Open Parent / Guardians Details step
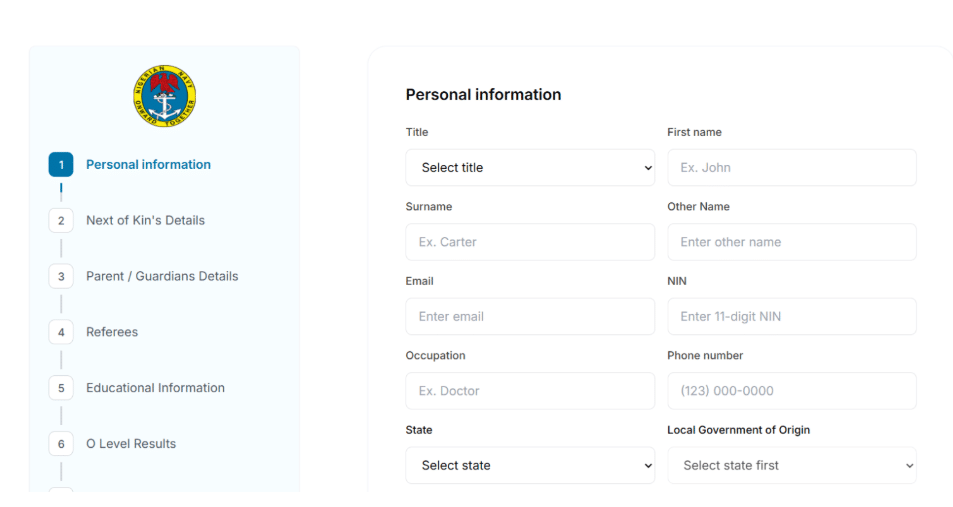The image size is (953, 507). [162, 277]
